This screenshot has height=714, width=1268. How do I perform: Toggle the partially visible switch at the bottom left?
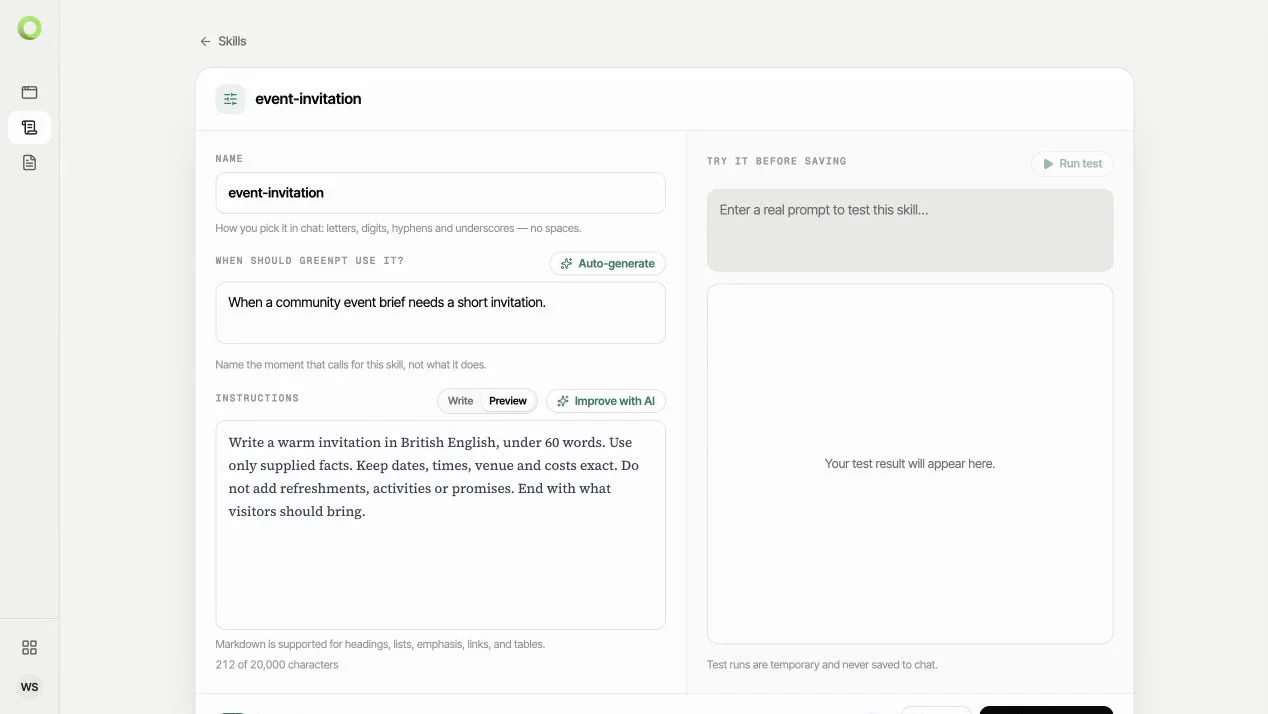[232, 711]
